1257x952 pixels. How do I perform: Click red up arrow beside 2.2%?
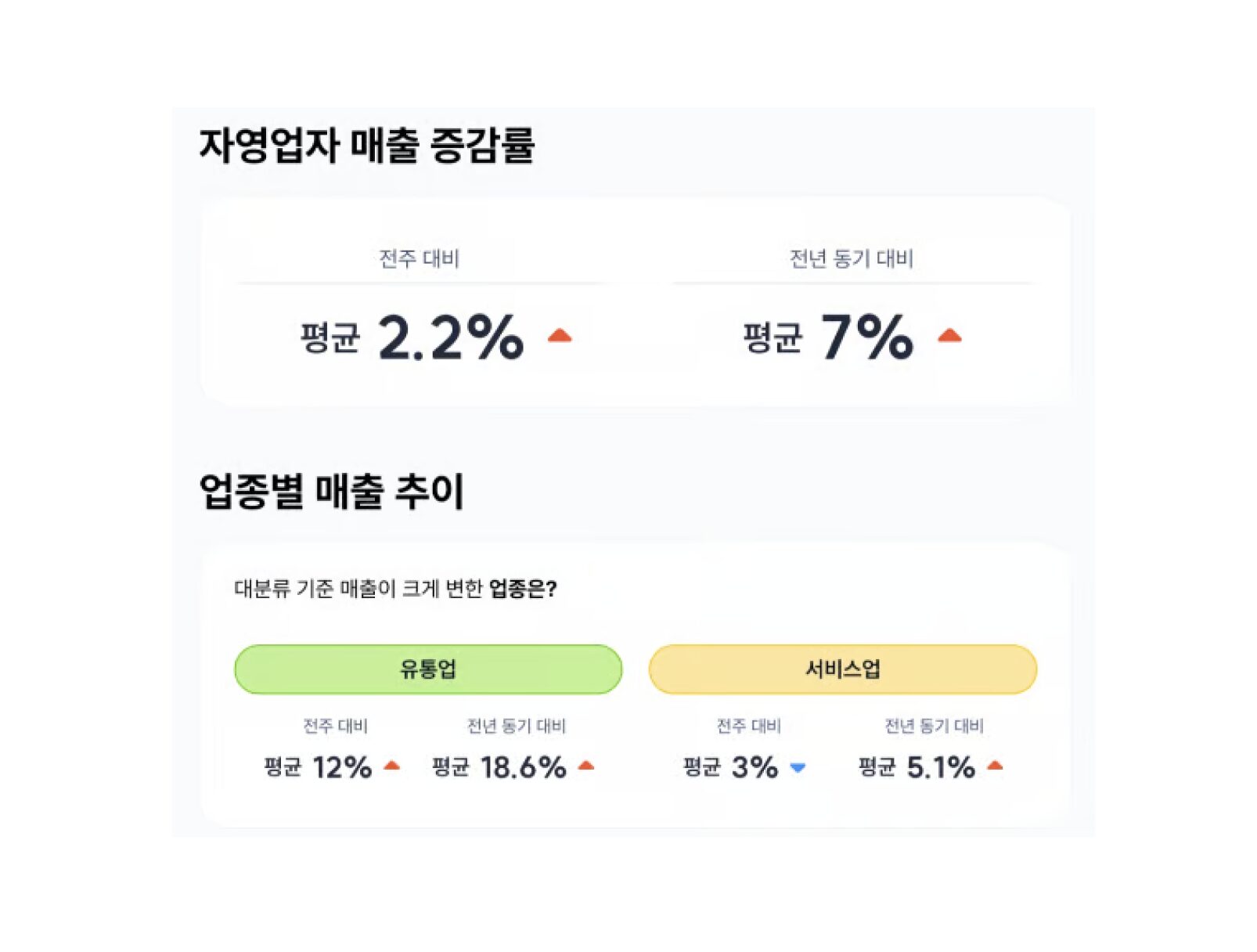[x=560, y=336]
